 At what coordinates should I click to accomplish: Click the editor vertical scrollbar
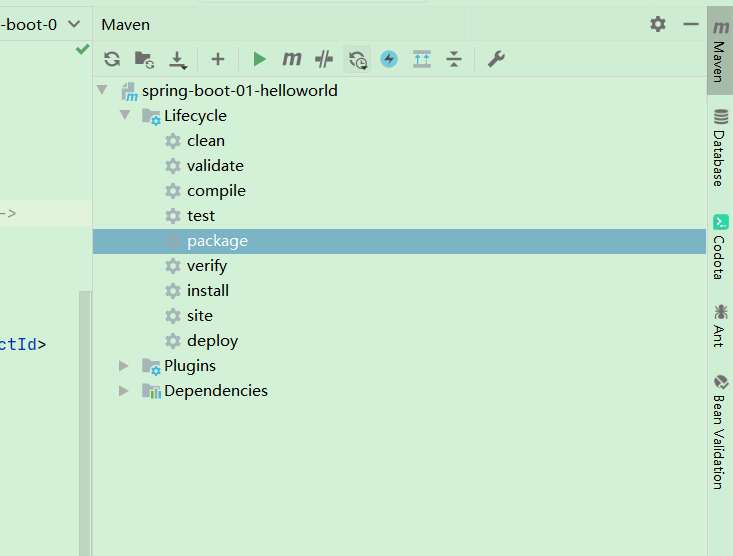click(85, 423)
